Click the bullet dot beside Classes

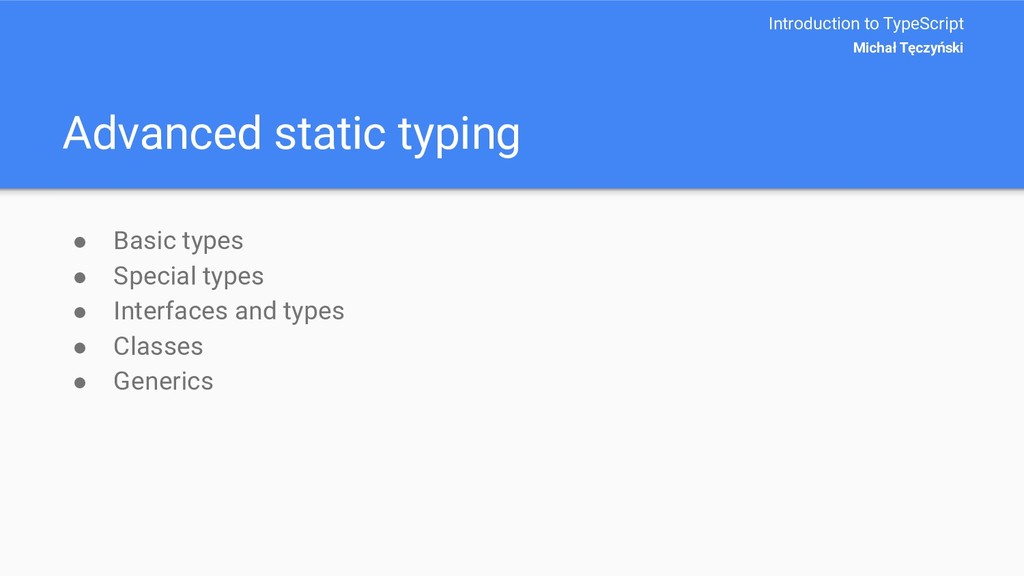point(80,348)
